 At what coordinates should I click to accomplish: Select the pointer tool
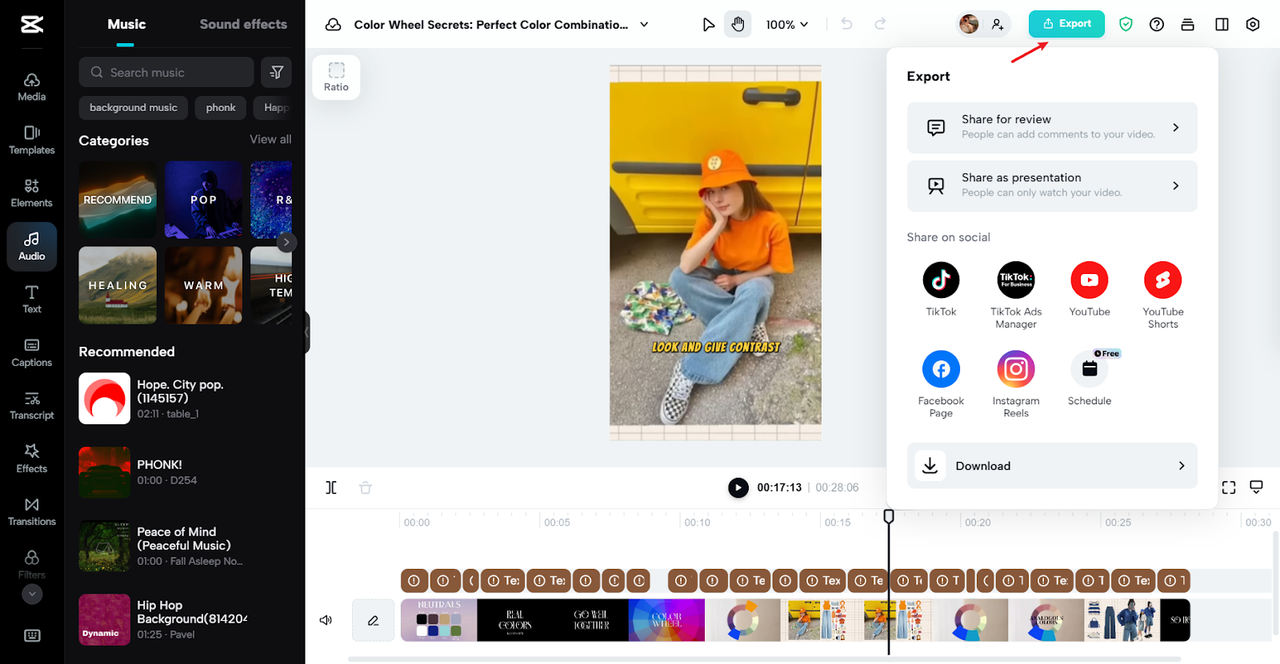pyautogui.click(x=709, y=24)
